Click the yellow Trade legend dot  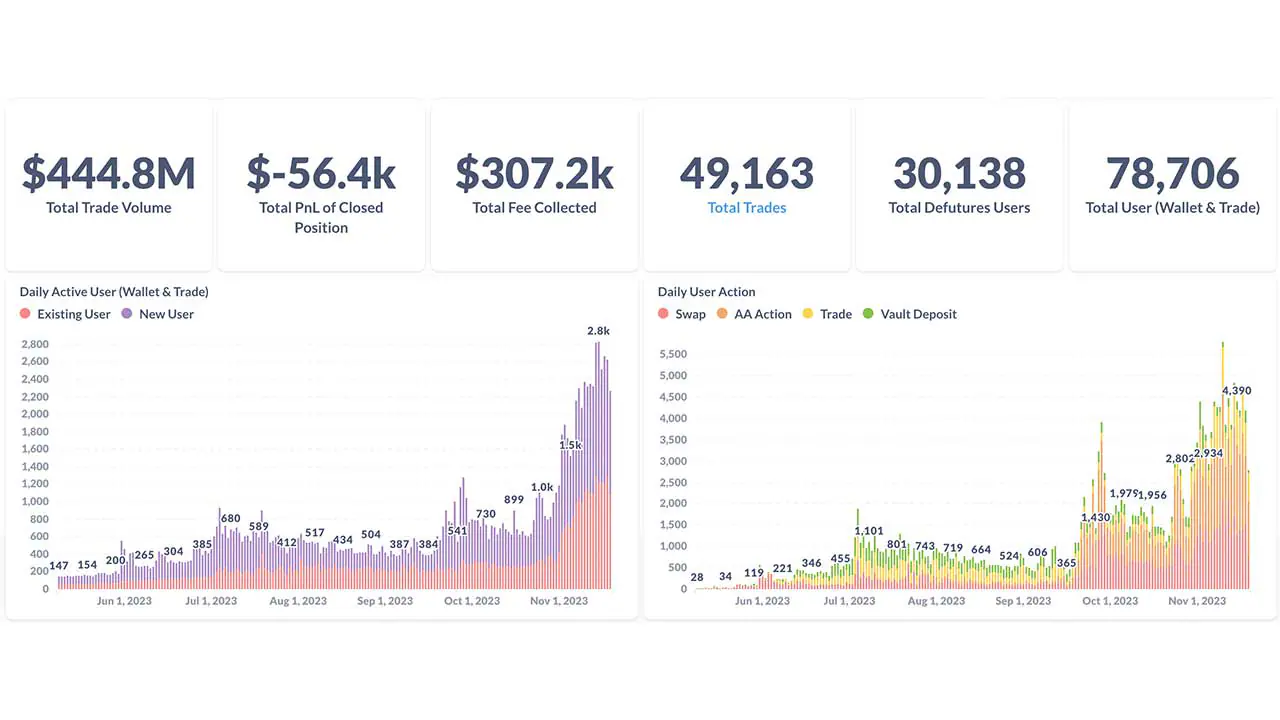click(x=808, y=314)
